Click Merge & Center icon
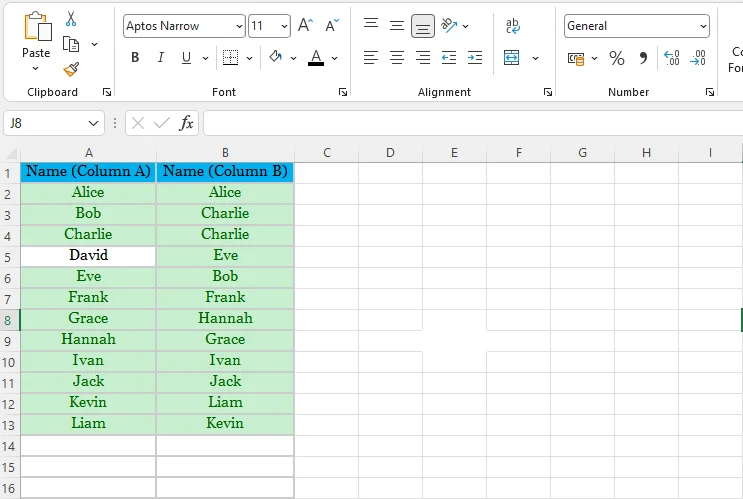The width and height of the screenshot is (743, 499). [511, 58]
